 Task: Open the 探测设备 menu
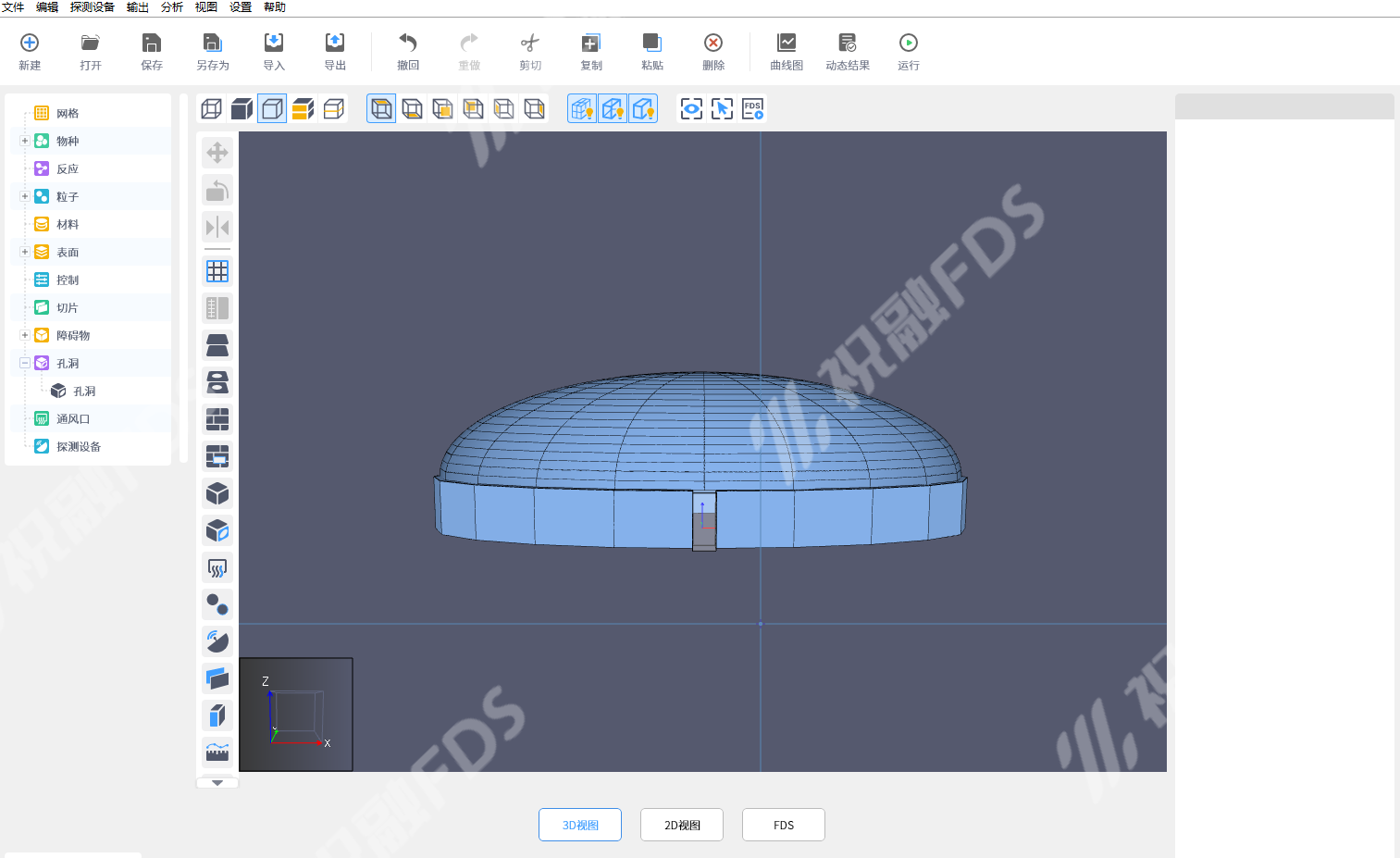click(x=93, y=7)
